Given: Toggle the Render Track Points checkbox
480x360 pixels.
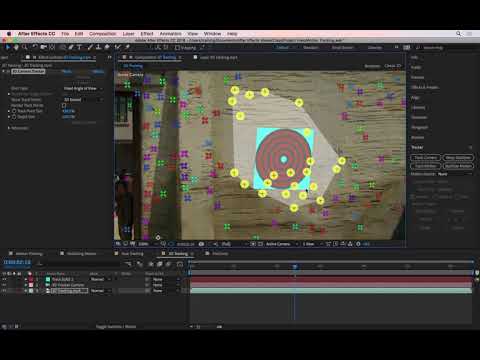Looking at the screenshot, I should click(64, 105).
